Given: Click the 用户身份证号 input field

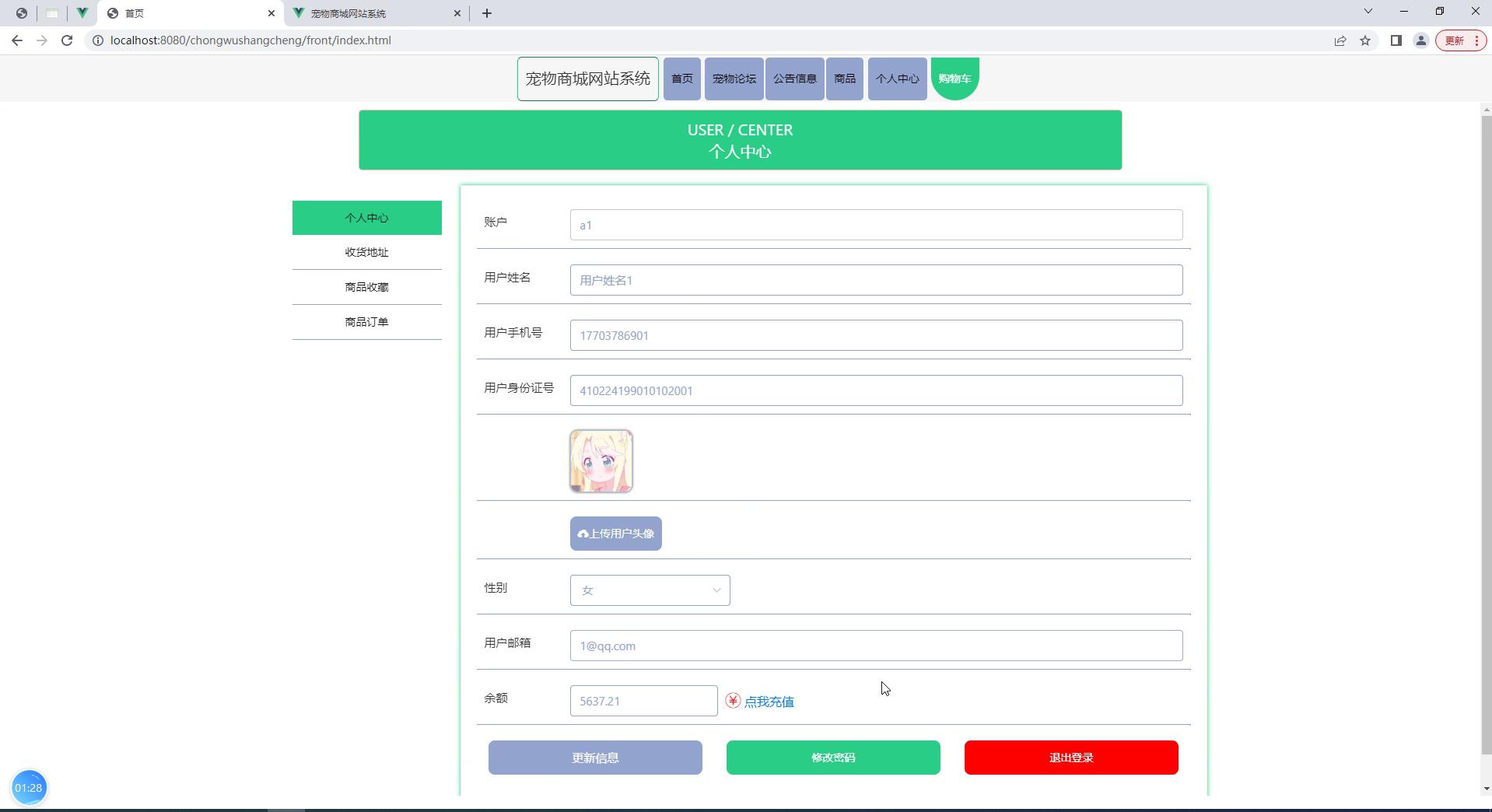Looking at the screenshot, I should (876, 390).
